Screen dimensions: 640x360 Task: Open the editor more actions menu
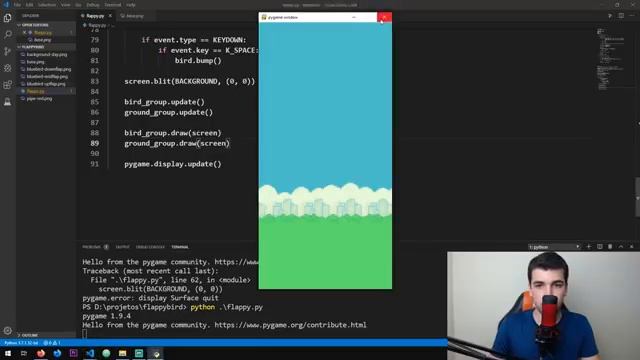[632, 16]
